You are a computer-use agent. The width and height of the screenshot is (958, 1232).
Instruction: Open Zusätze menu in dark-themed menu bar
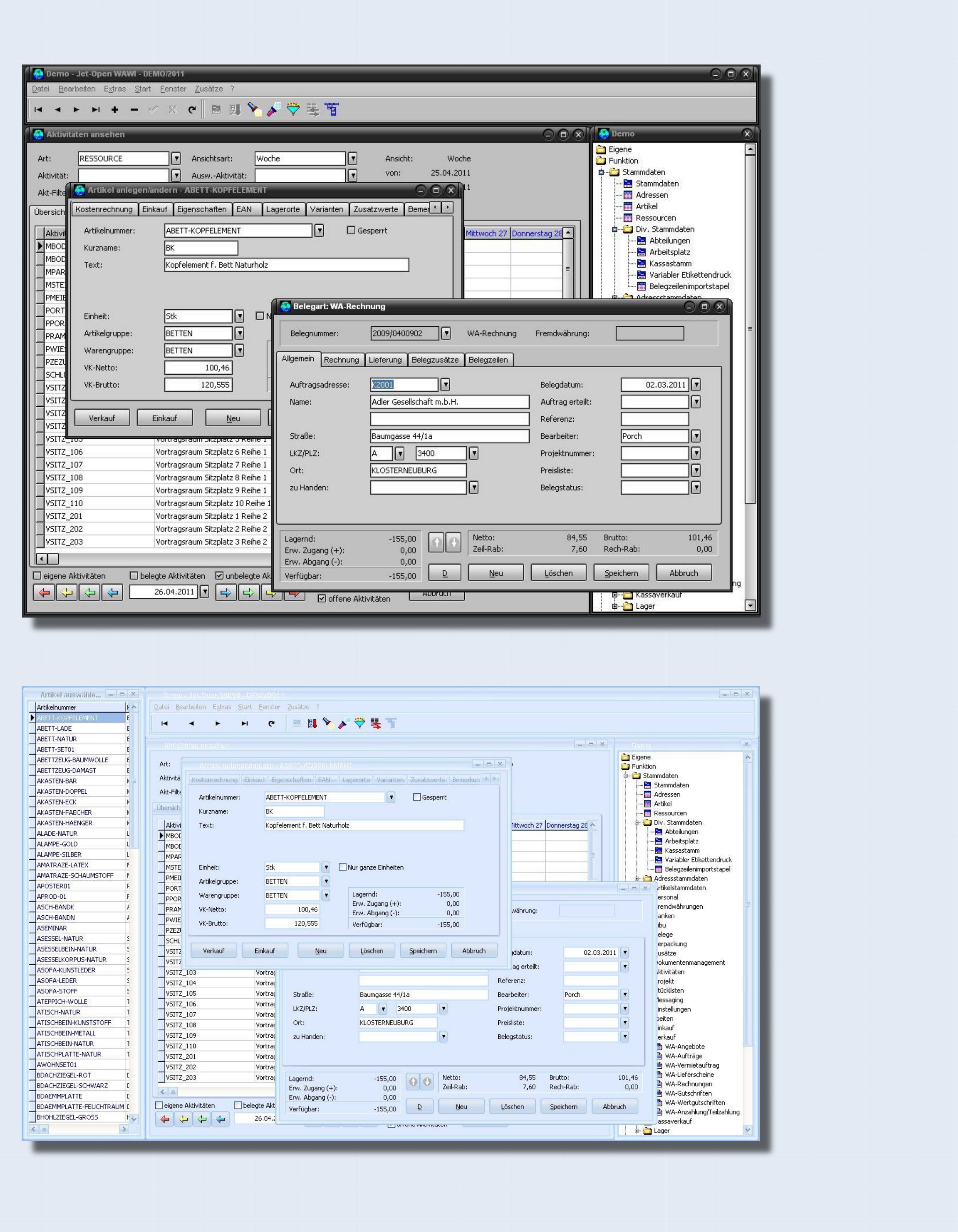208,88
